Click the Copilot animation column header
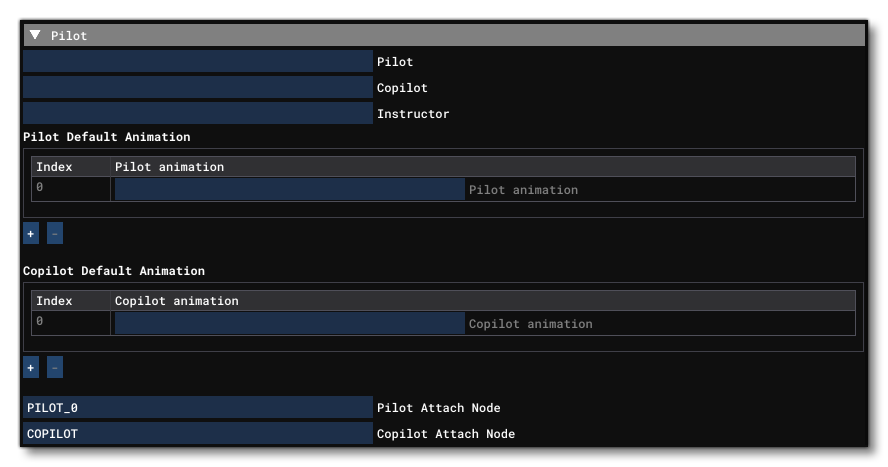The height and width of the screenshot is (467, 888). pos(176,301)
